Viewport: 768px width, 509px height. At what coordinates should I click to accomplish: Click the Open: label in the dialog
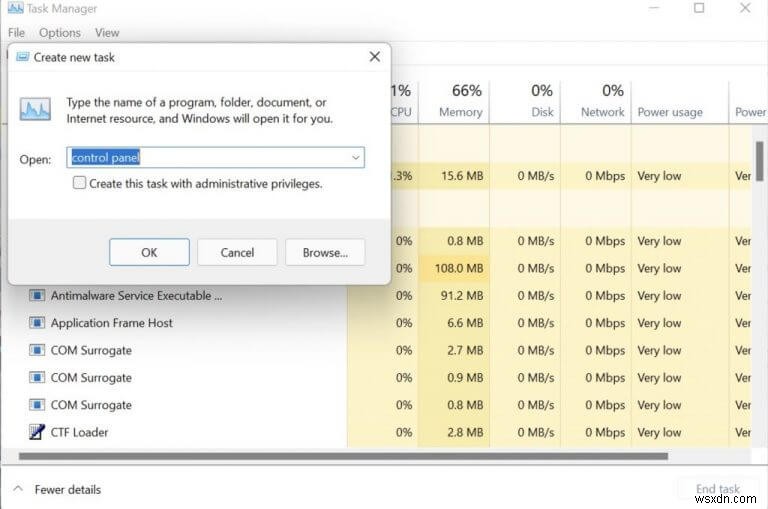(35, 160)
